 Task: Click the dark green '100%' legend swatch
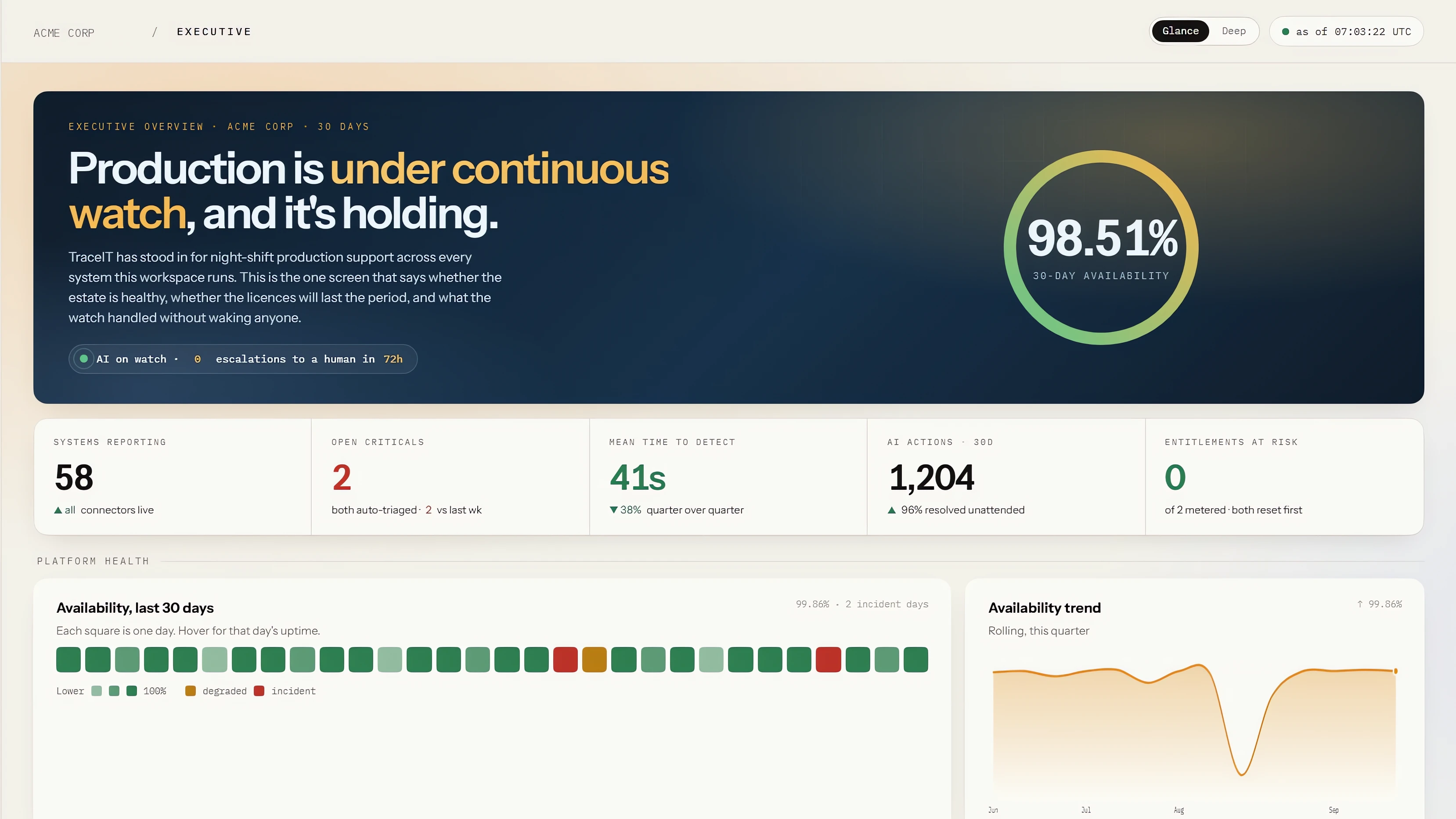pyautogui.click(x=132, y=691)
